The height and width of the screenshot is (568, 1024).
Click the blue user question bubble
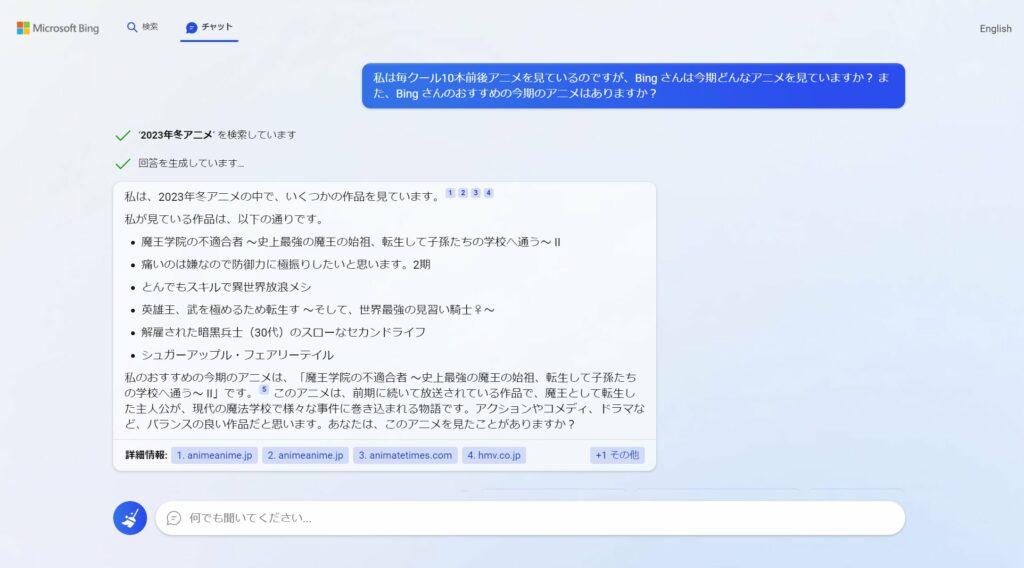click(x=633, y=85)
